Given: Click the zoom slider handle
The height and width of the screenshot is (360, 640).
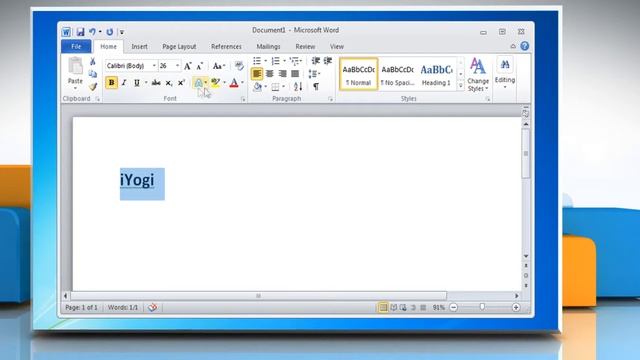Looking at the screenshot, I should [482, 307].
